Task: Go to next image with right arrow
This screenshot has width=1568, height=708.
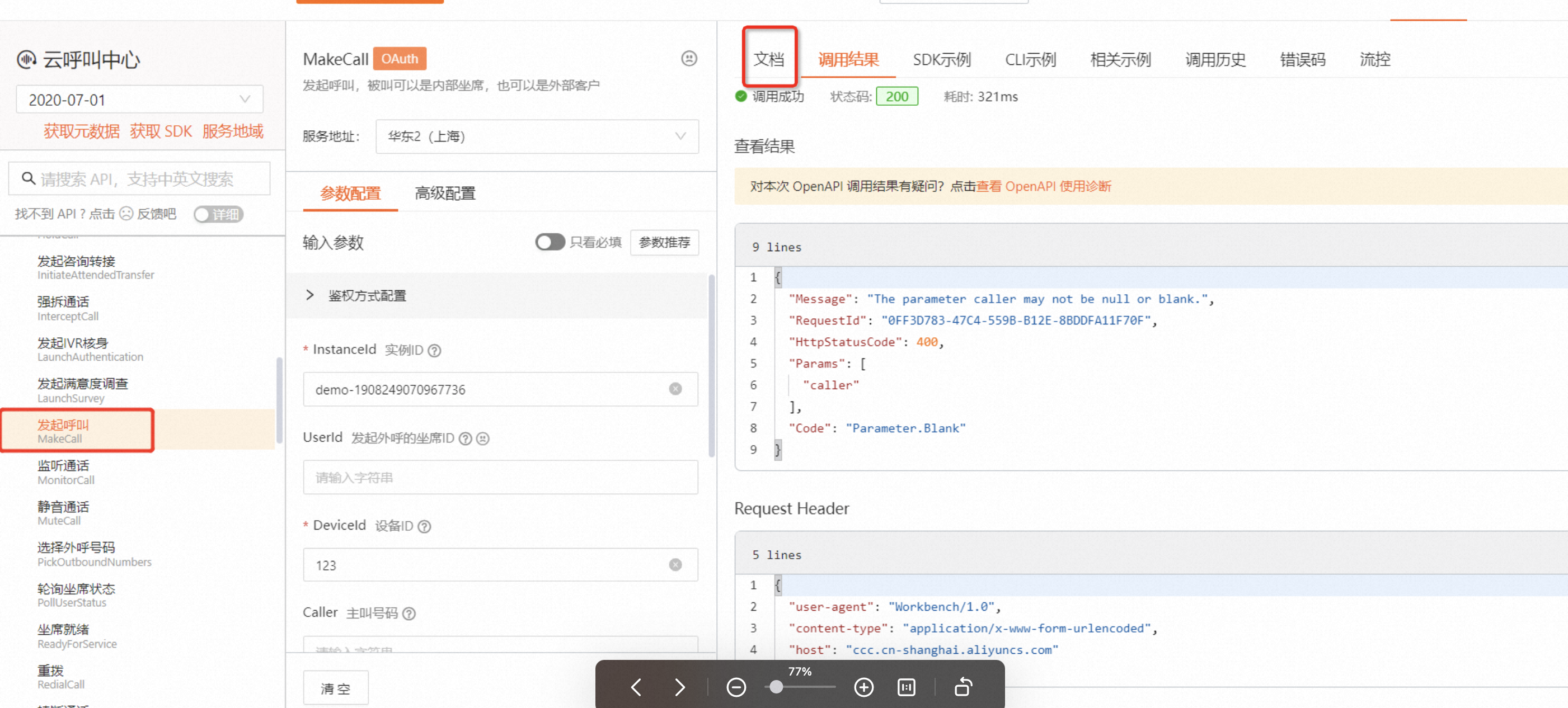Action: pos(680,687)
